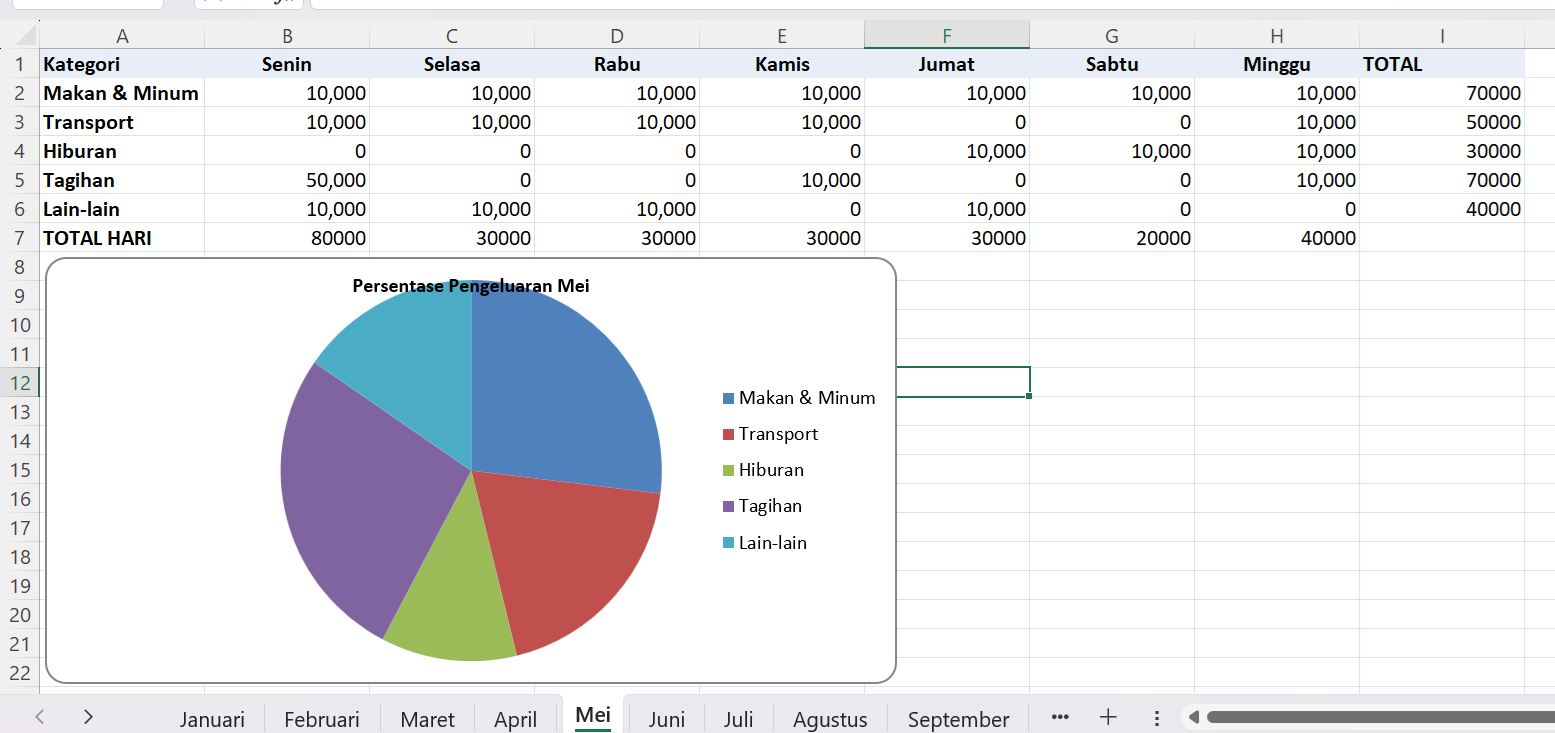This screenshot has height=733, width=1555.
Task: Click the previous sheet navigation arrow
Action: pyautogui.click(x=39, y=717)
